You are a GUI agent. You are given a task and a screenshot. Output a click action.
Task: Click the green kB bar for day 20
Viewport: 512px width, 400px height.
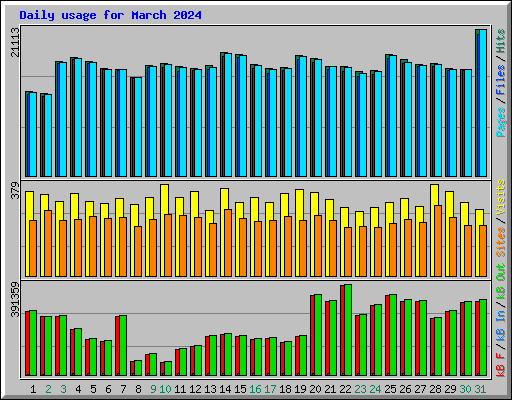coord(318,335)
